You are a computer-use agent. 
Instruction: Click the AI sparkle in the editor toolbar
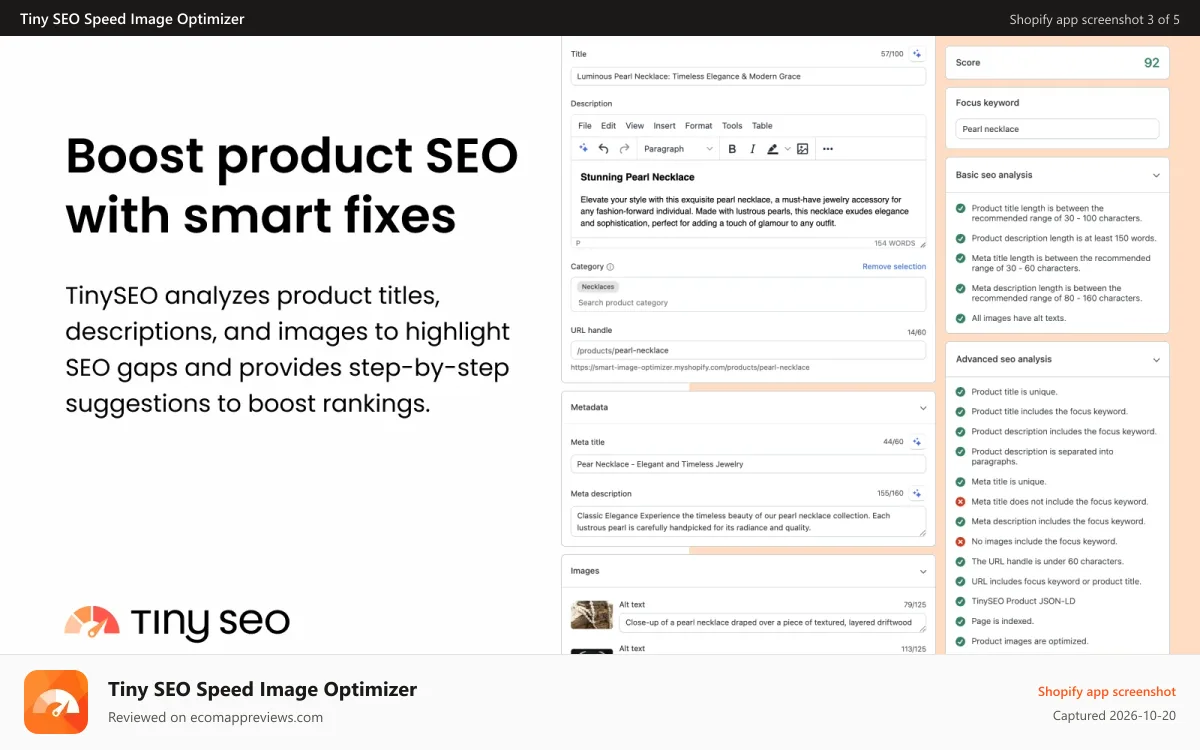click(x=584, y=149)
